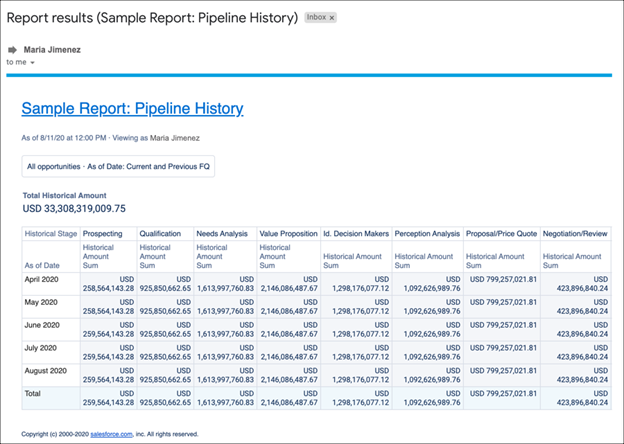Select the Qualification column header
624x444 pixels.
(160, 233)
